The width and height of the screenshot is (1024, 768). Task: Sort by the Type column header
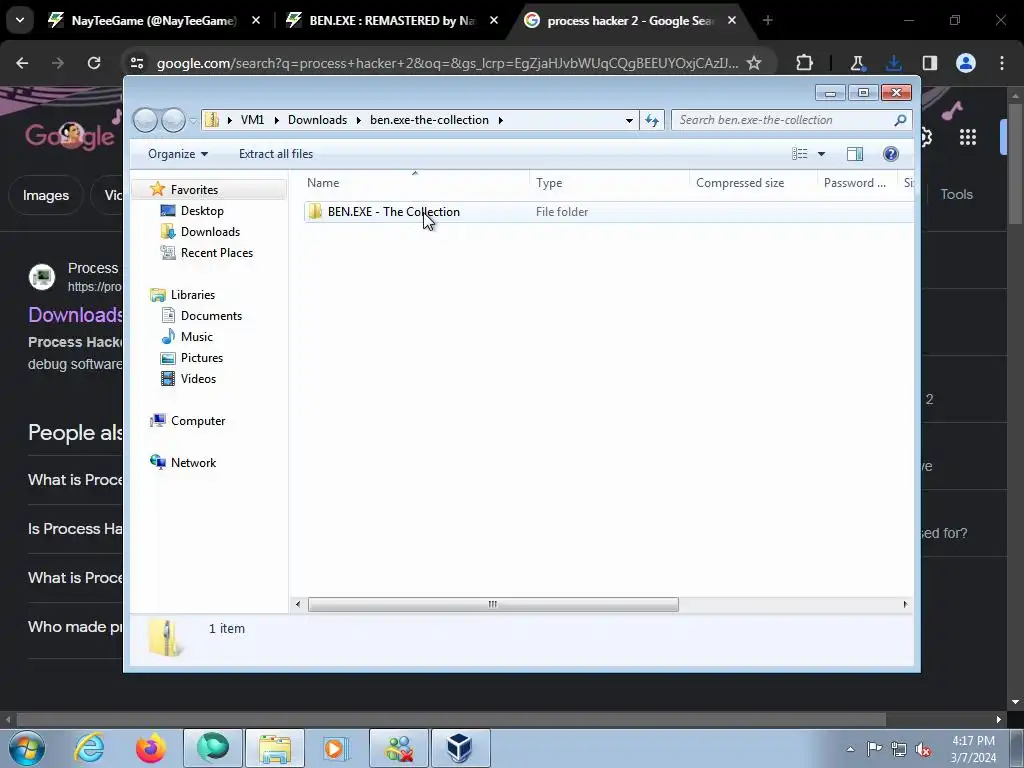tap(609, 183)
